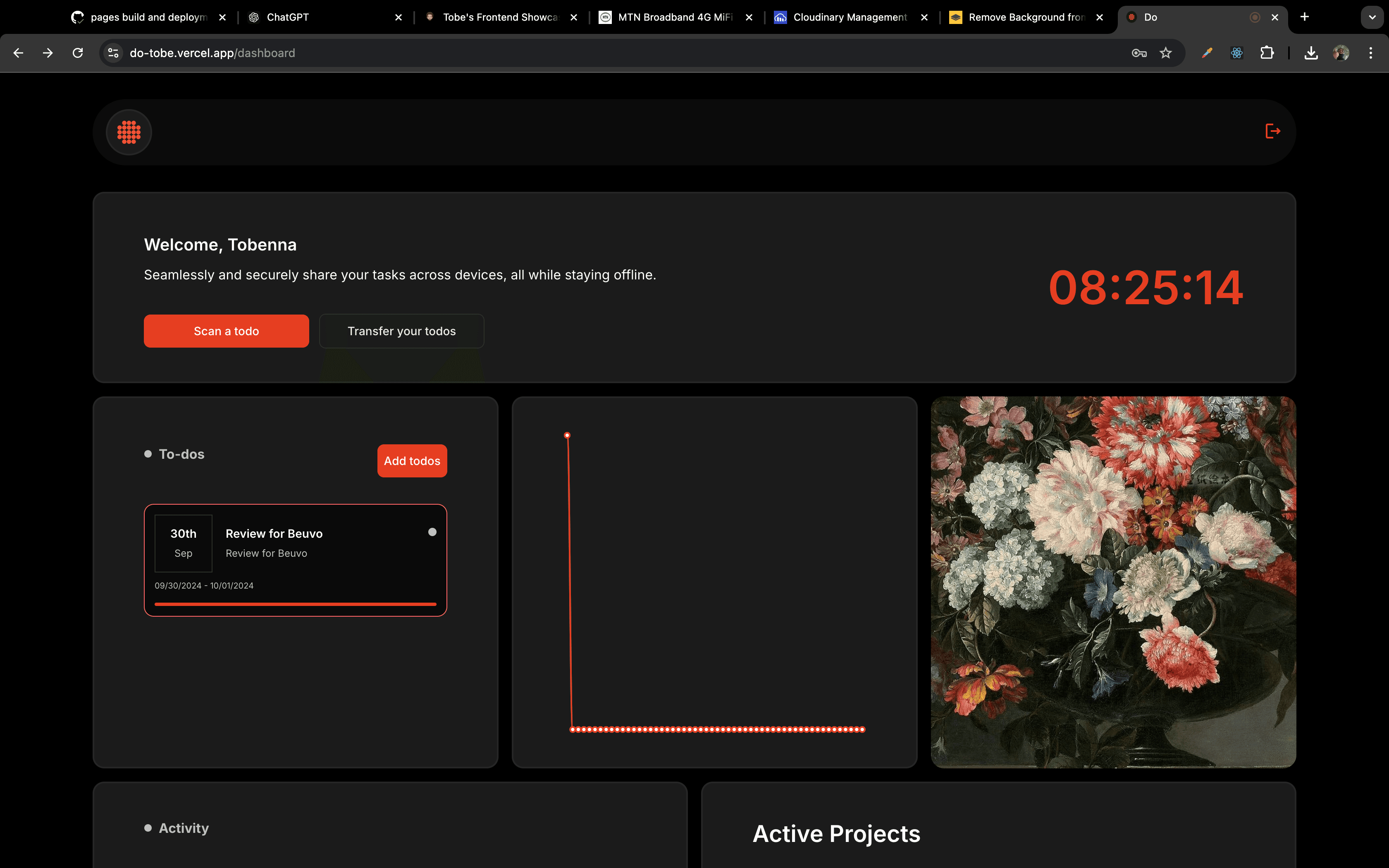Click the Welcome, Tobenna heading
Screen dimensions: 1389x868
(220, 245)
